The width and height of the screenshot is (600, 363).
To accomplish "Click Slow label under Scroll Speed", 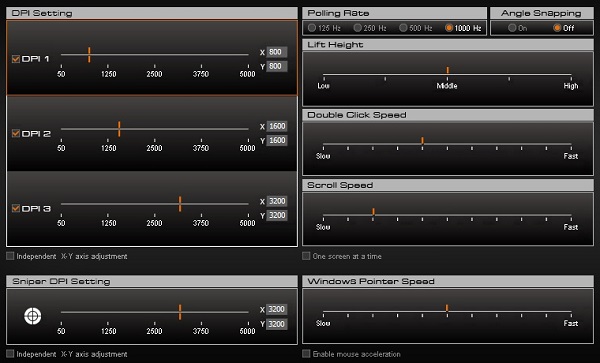I will click(323, 227).
